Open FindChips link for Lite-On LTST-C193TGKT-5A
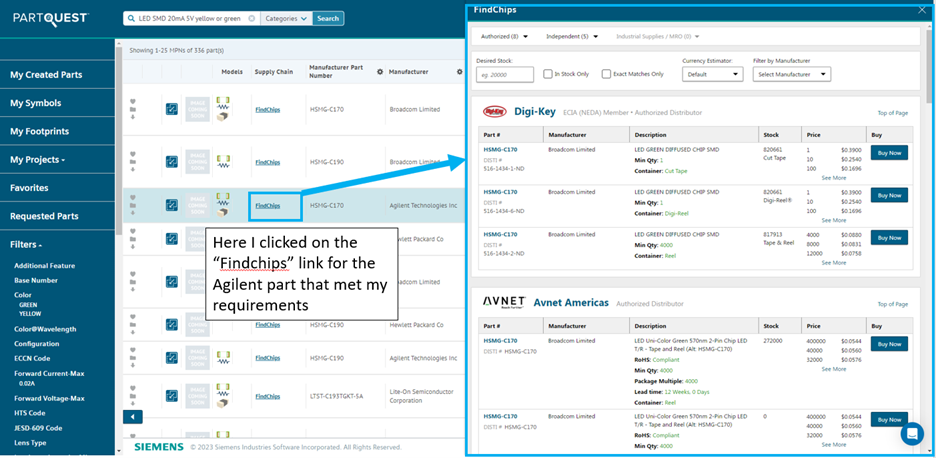The height and width of the screenshot is (458, 936). click(x=267, y=396)
